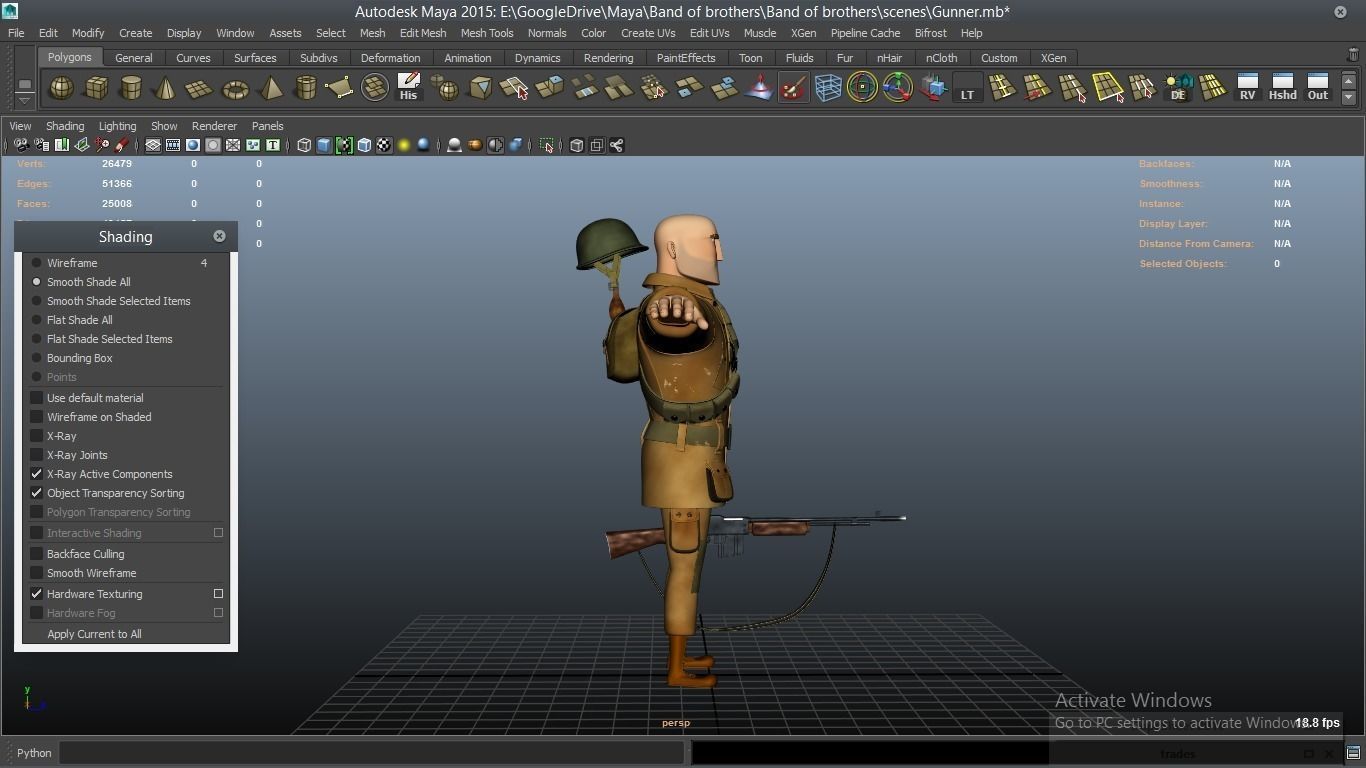Open Hardware Texturing option box
The width and height of the screenshot is (1366, 768).
[218, 594]
